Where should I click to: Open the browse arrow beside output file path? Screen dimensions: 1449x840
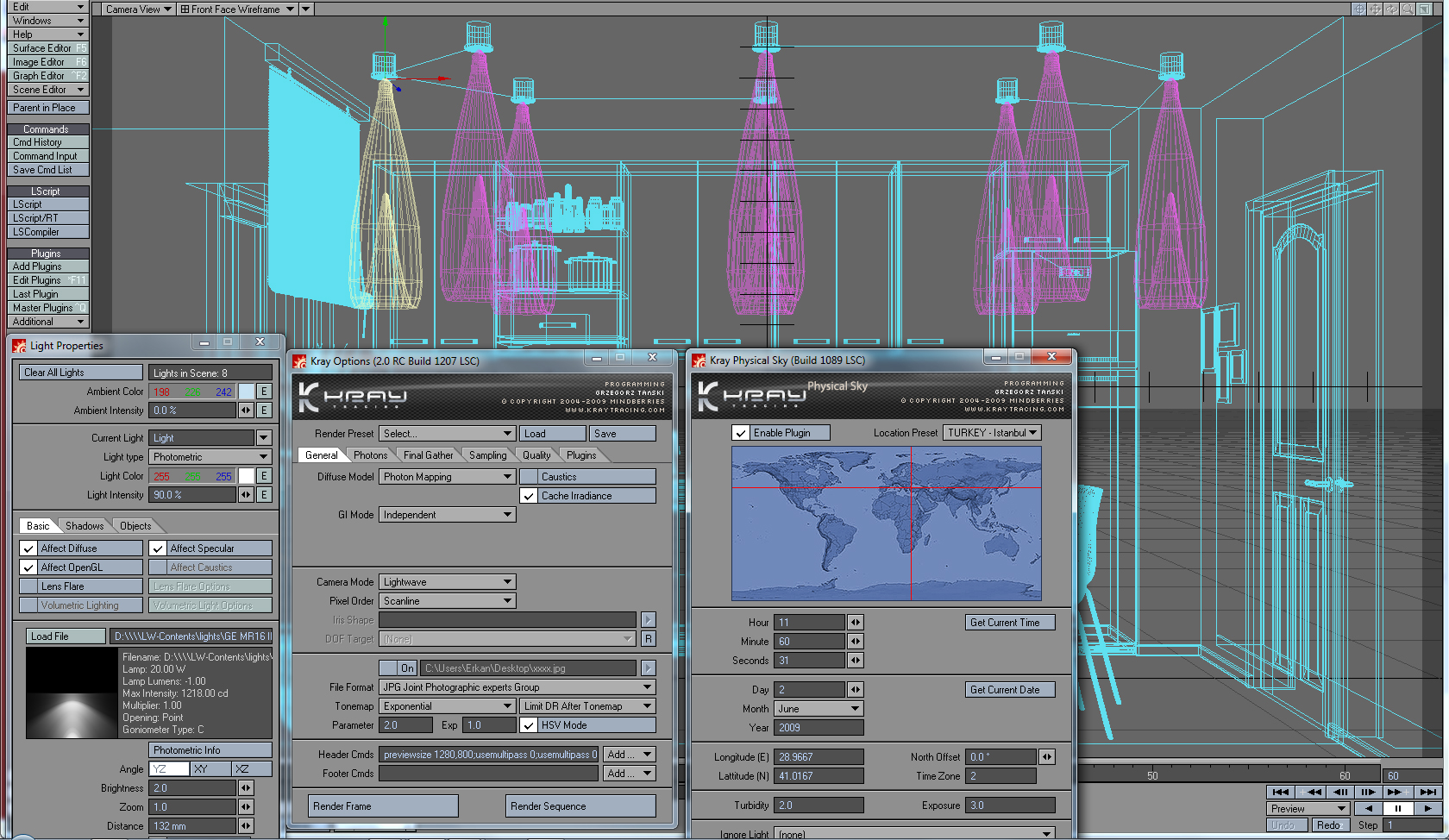pyautogui.click(x=649, y=668)
